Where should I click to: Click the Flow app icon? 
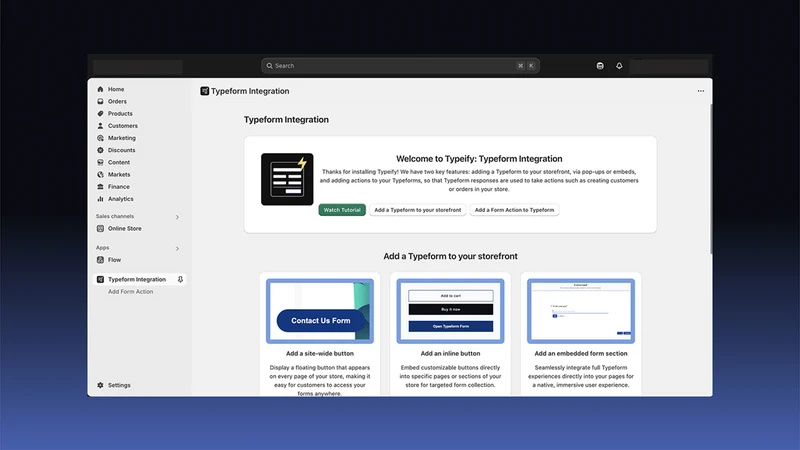100,260
